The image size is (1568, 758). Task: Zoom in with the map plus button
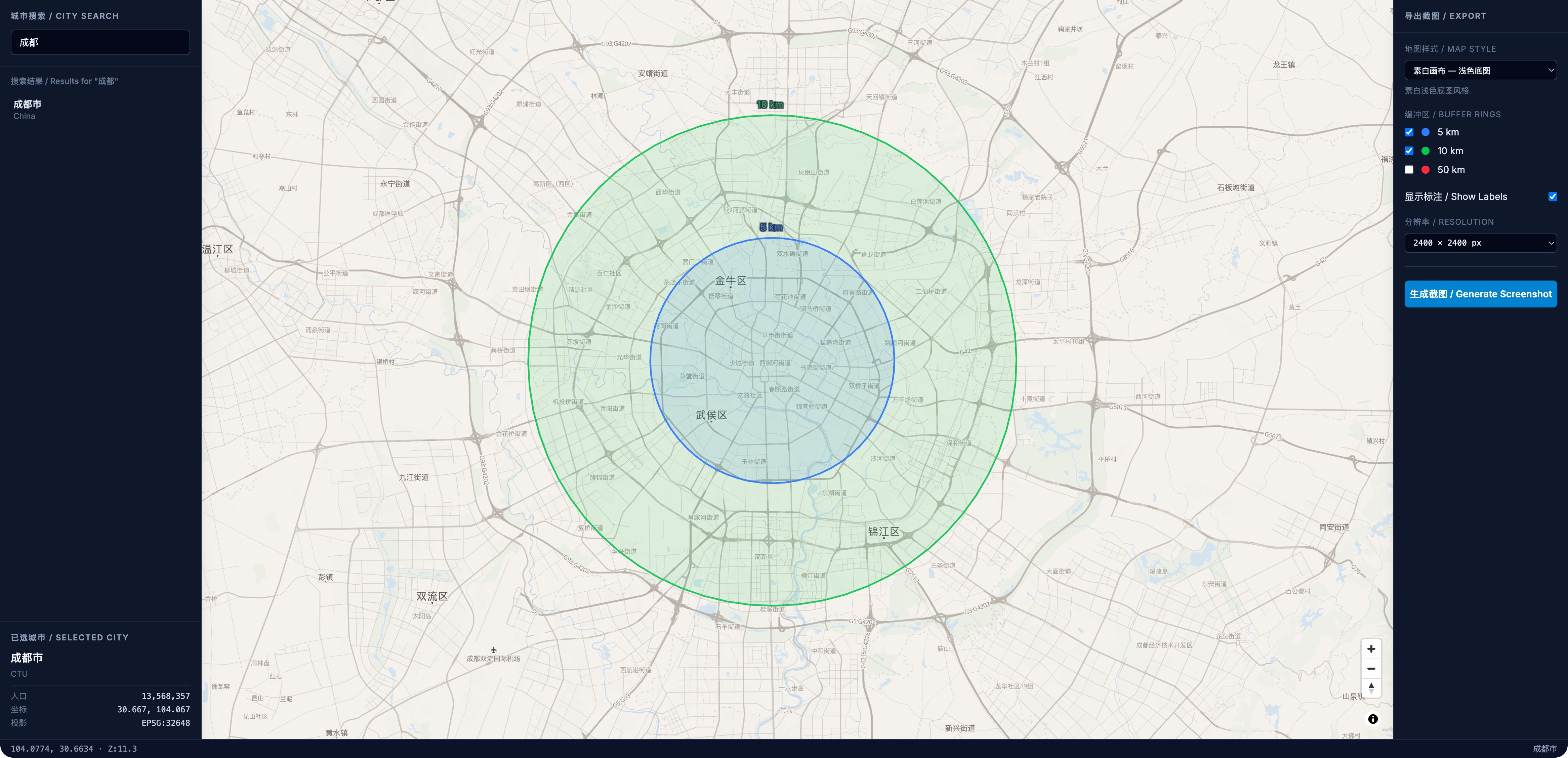(1371, 649)
